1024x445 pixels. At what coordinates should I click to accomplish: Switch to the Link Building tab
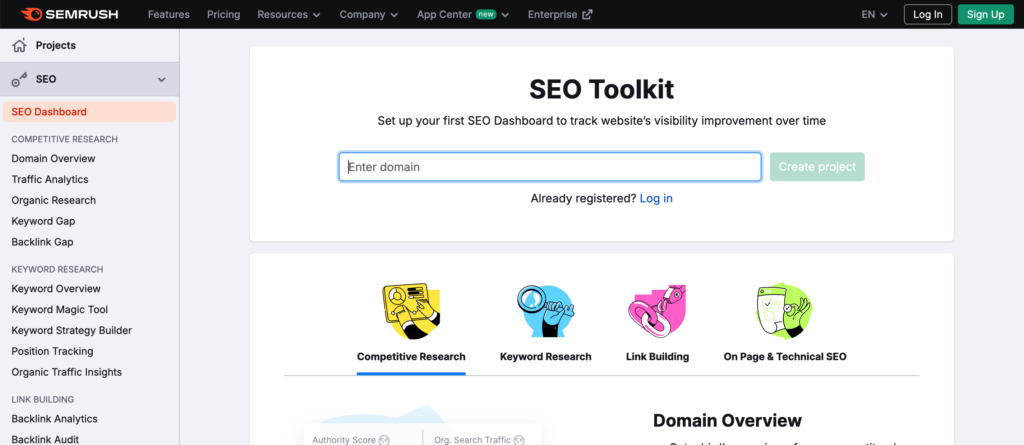[x=657, y=357]
